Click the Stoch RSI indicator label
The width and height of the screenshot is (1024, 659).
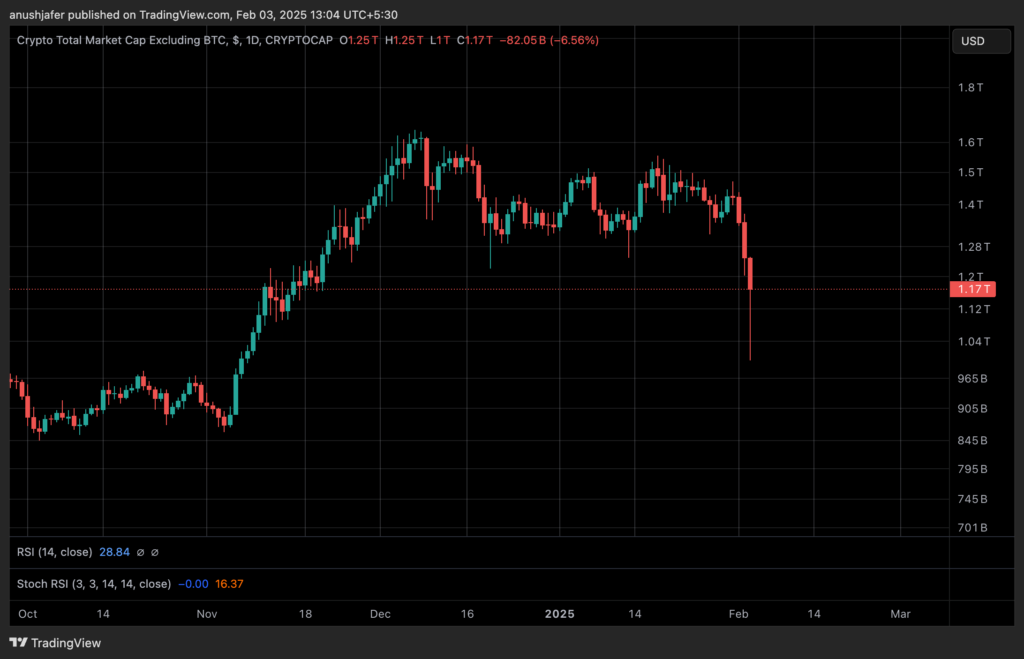94,583
